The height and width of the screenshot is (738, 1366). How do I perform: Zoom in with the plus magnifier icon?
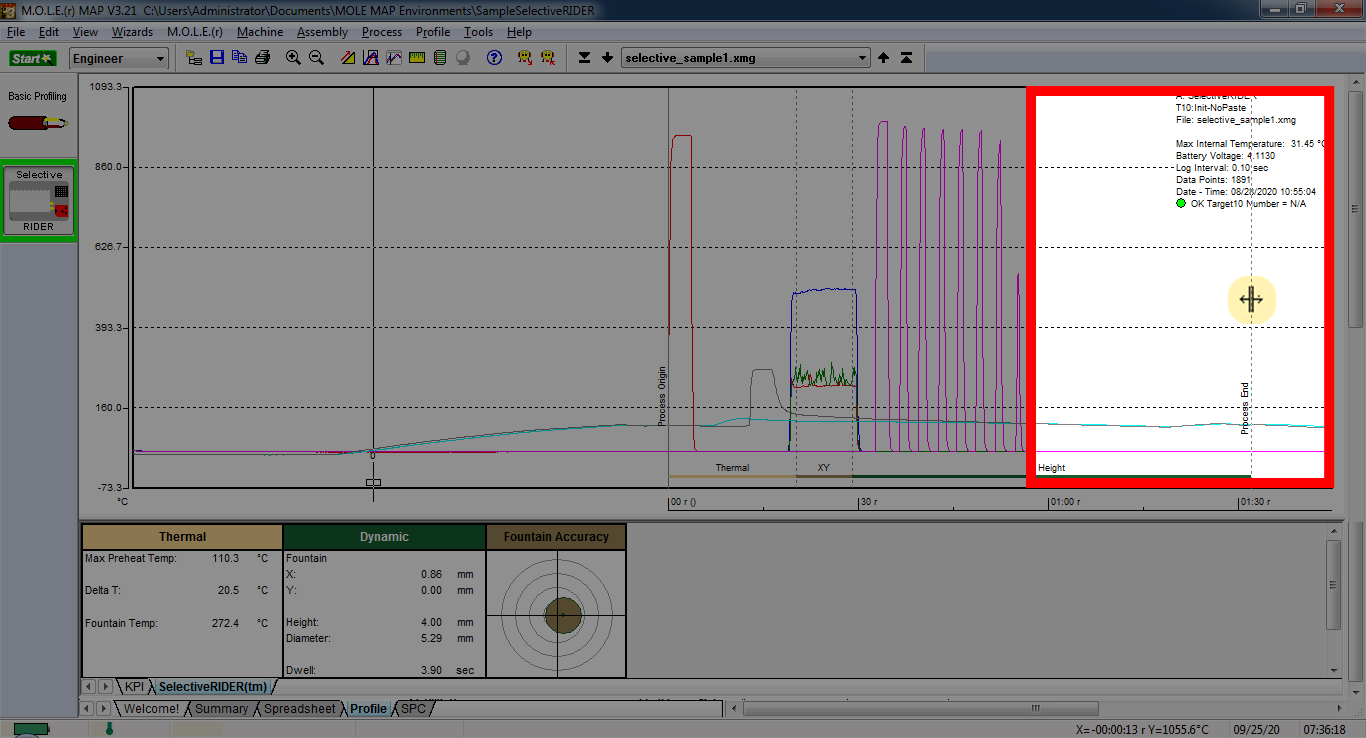pyautogui.click(x=293, y=58)
